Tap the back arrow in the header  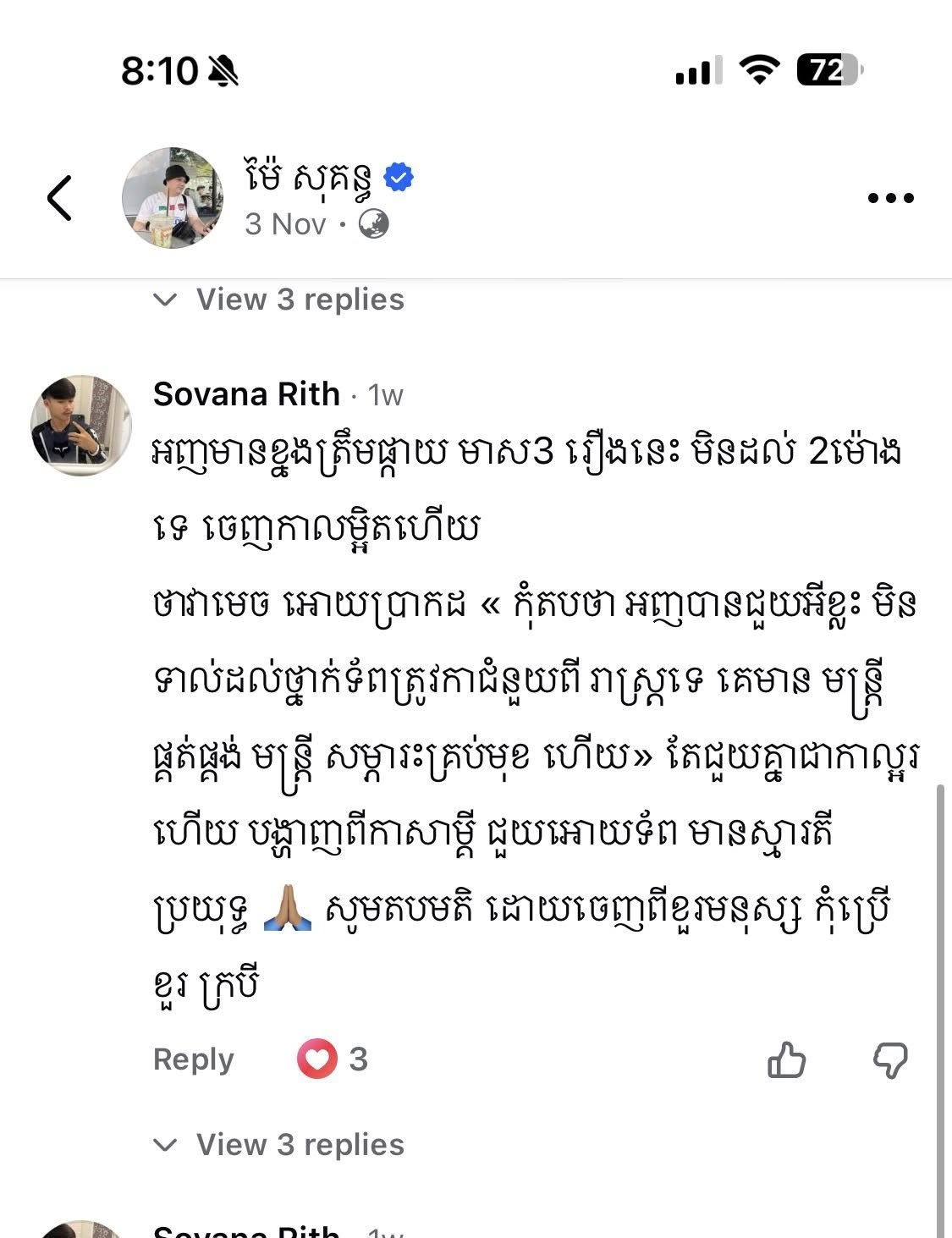[x=59, y=198]
